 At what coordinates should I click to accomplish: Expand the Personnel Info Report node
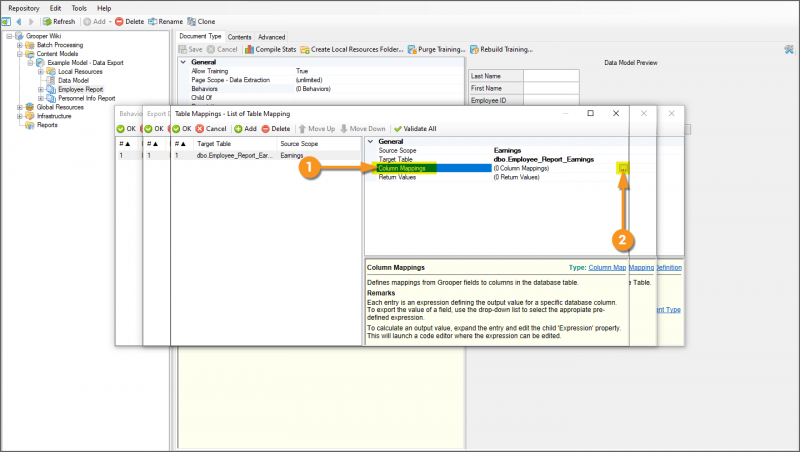[x=41, y=98]
